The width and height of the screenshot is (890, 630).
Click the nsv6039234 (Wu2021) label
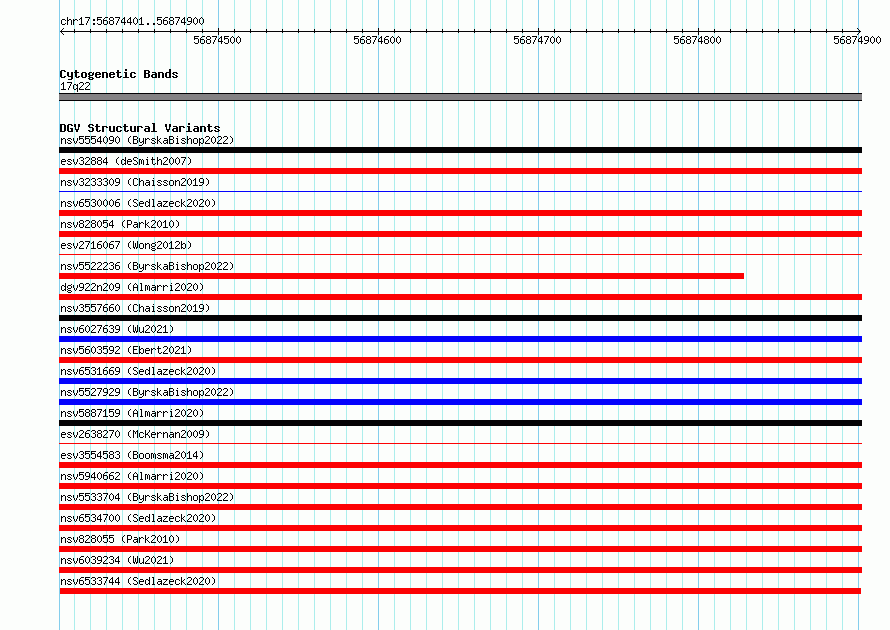(117, 560)
